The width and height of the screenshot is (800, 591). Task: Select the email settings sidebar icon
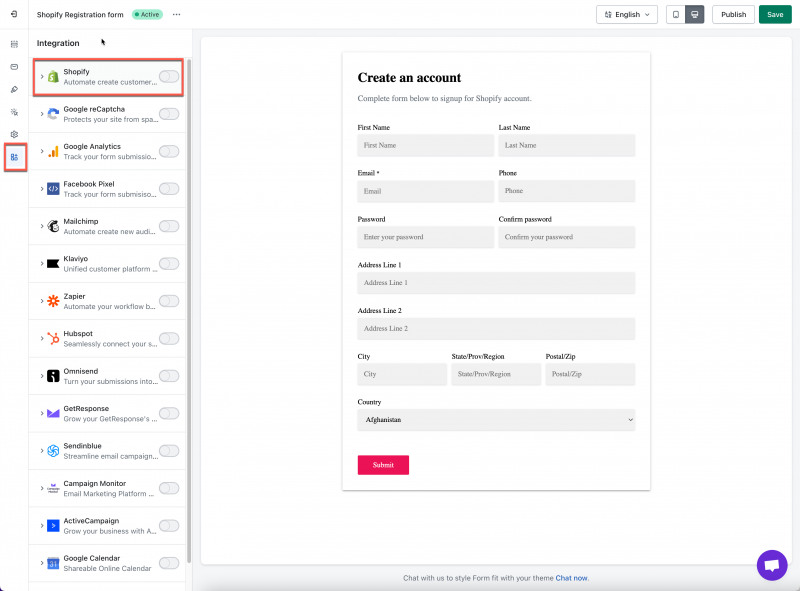pos(14,67)
